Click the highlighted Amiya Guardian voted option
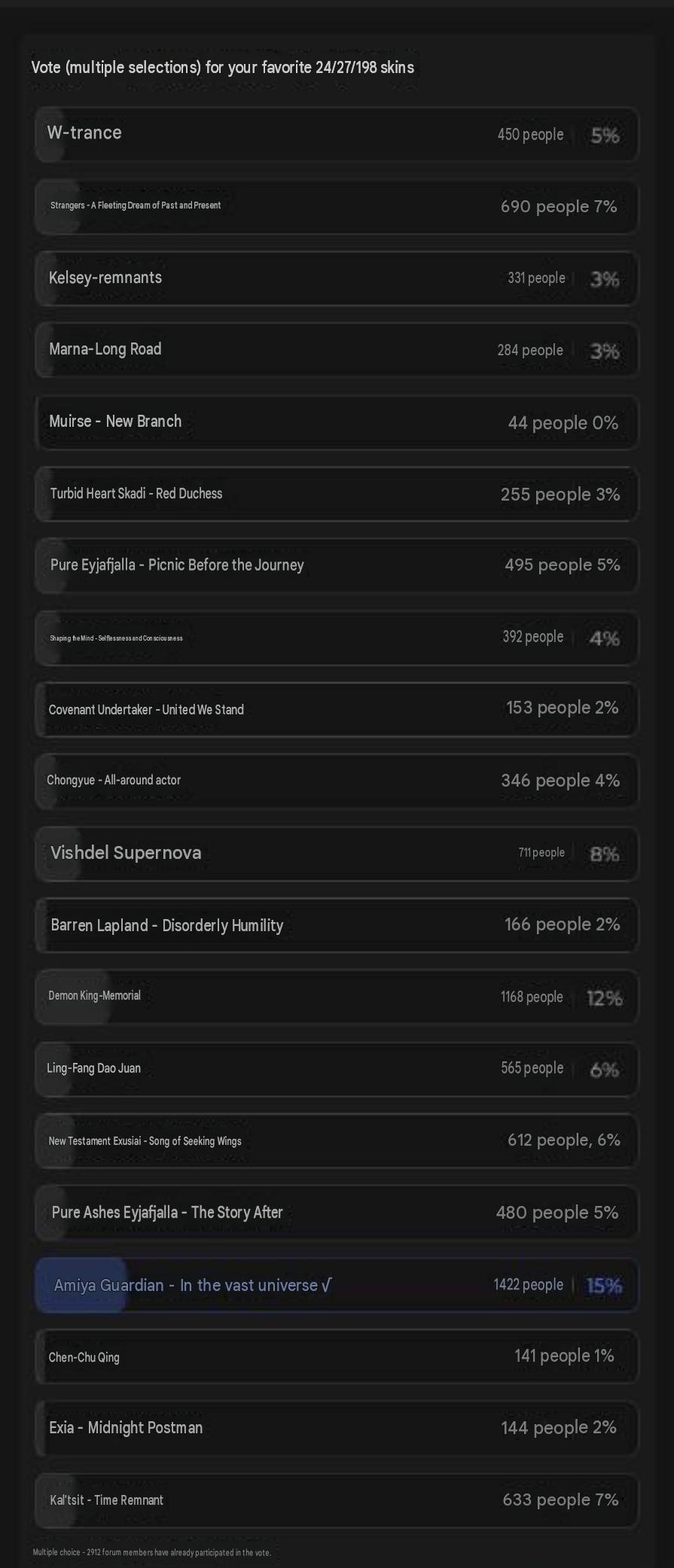 coord(337,1285)
